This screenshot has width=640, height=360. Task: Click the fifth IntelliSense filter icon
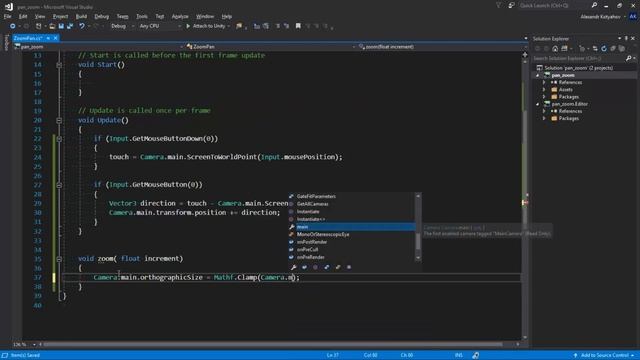pyautogui.click(x=338, y=267)
